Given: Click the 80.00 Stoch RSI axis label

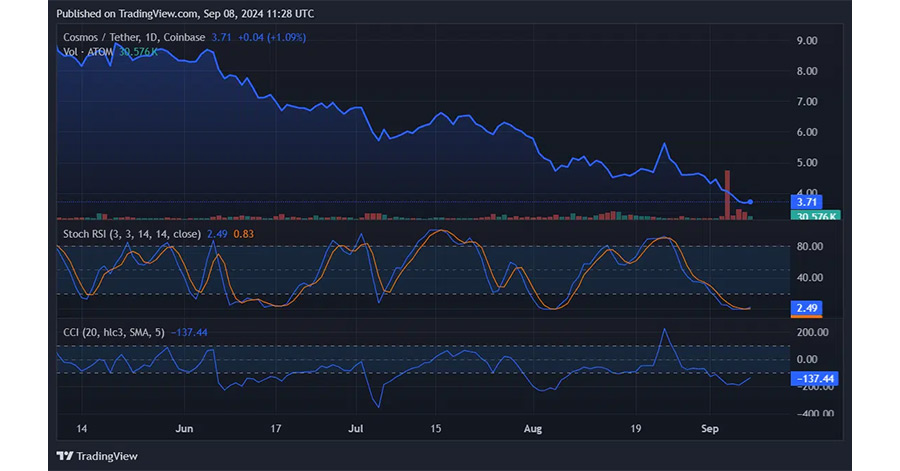Looking at the screenshot, I should [810, 247].
